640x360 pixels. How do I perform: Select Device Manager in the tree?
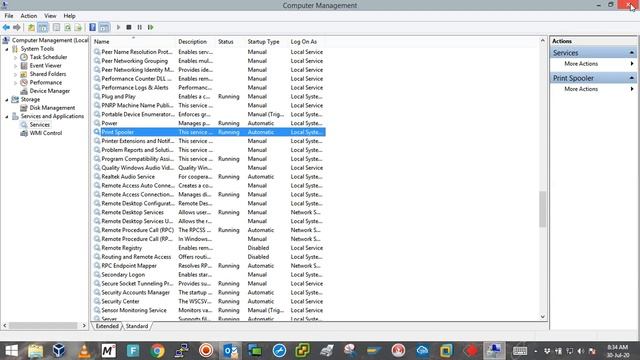click(49, 91)
